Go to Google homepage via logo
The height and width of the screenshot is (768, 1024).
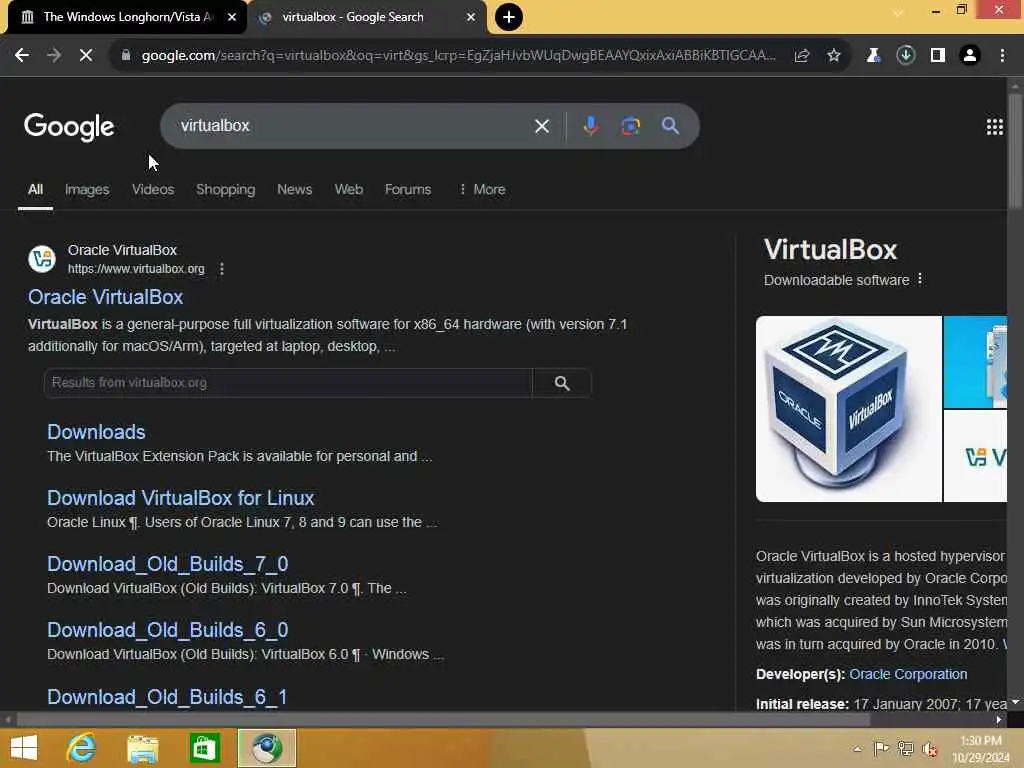point(69,127)
